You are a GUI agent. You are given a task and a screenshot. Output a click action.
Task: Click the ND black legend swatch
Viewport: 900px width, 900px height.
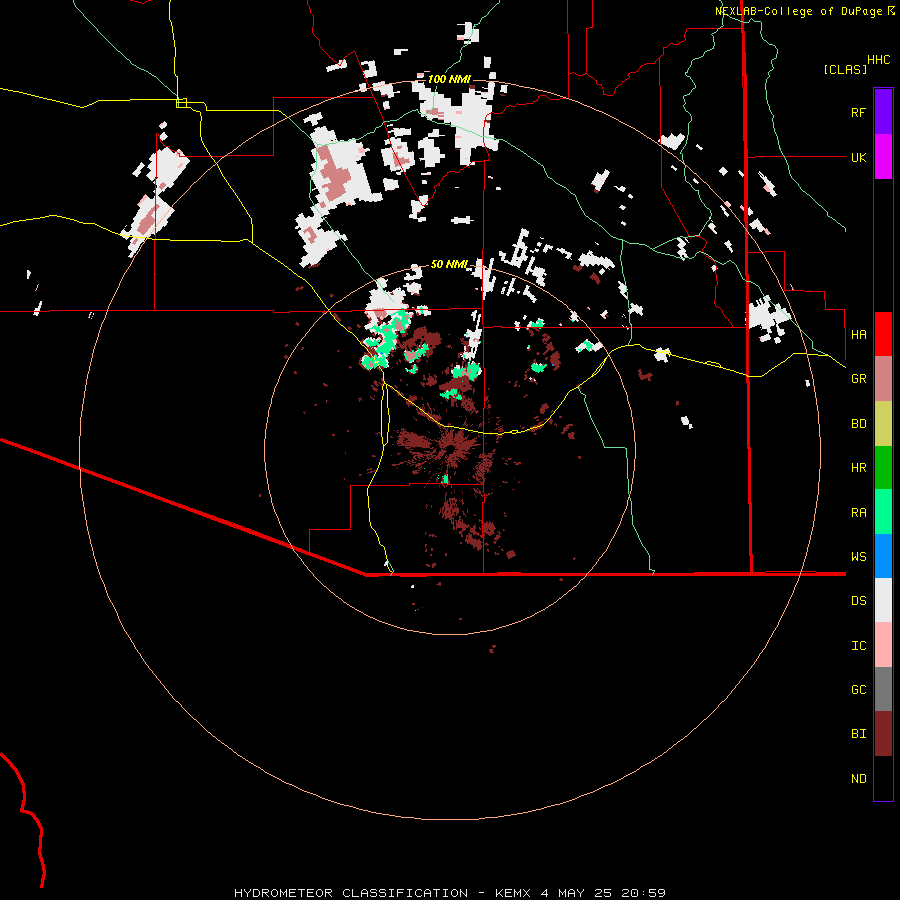[x=883, y=778]
